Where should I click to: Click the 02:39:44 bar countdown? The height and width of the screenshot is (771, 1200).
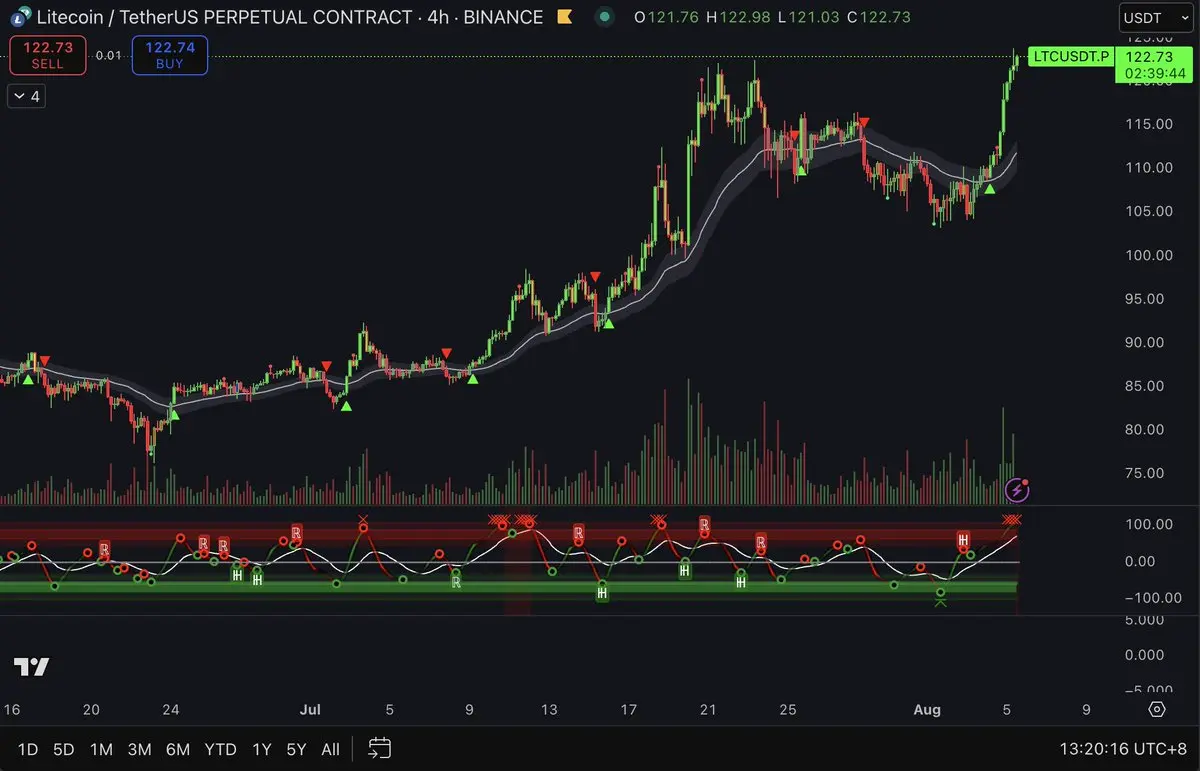[x=1154, y=74]
